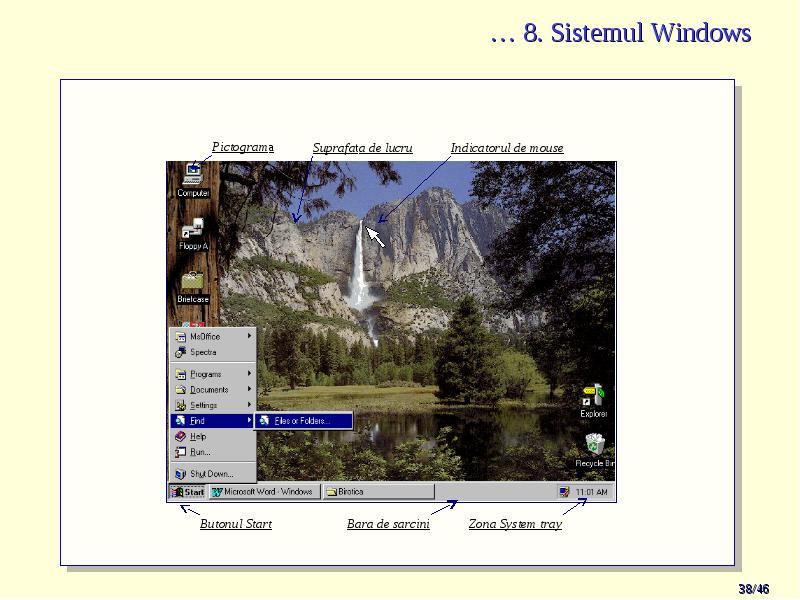
Task: Select the Floppy A shortcut icon
Action: tap(193, 234)
